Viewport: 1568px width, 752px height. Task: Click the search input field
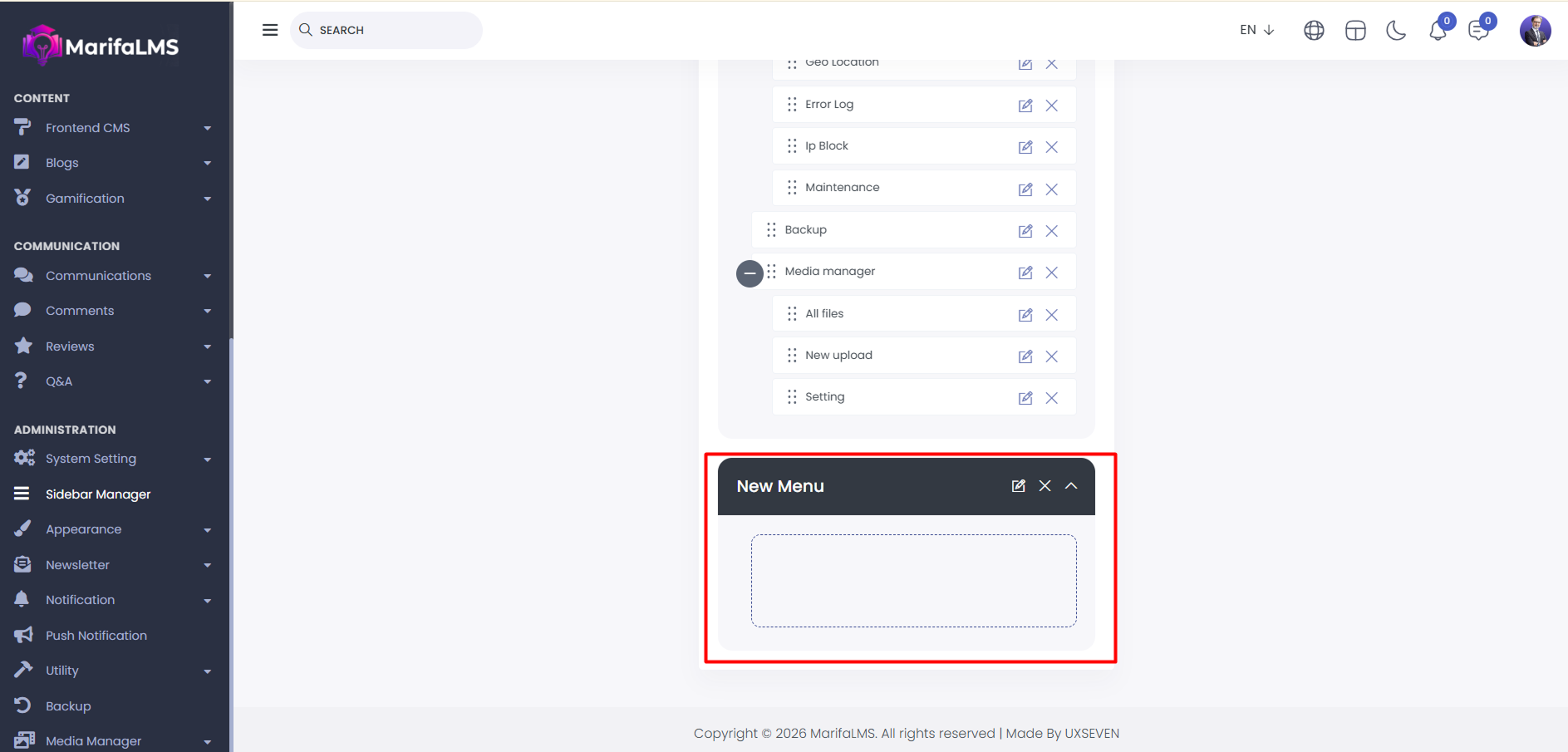tap(391, 30)
